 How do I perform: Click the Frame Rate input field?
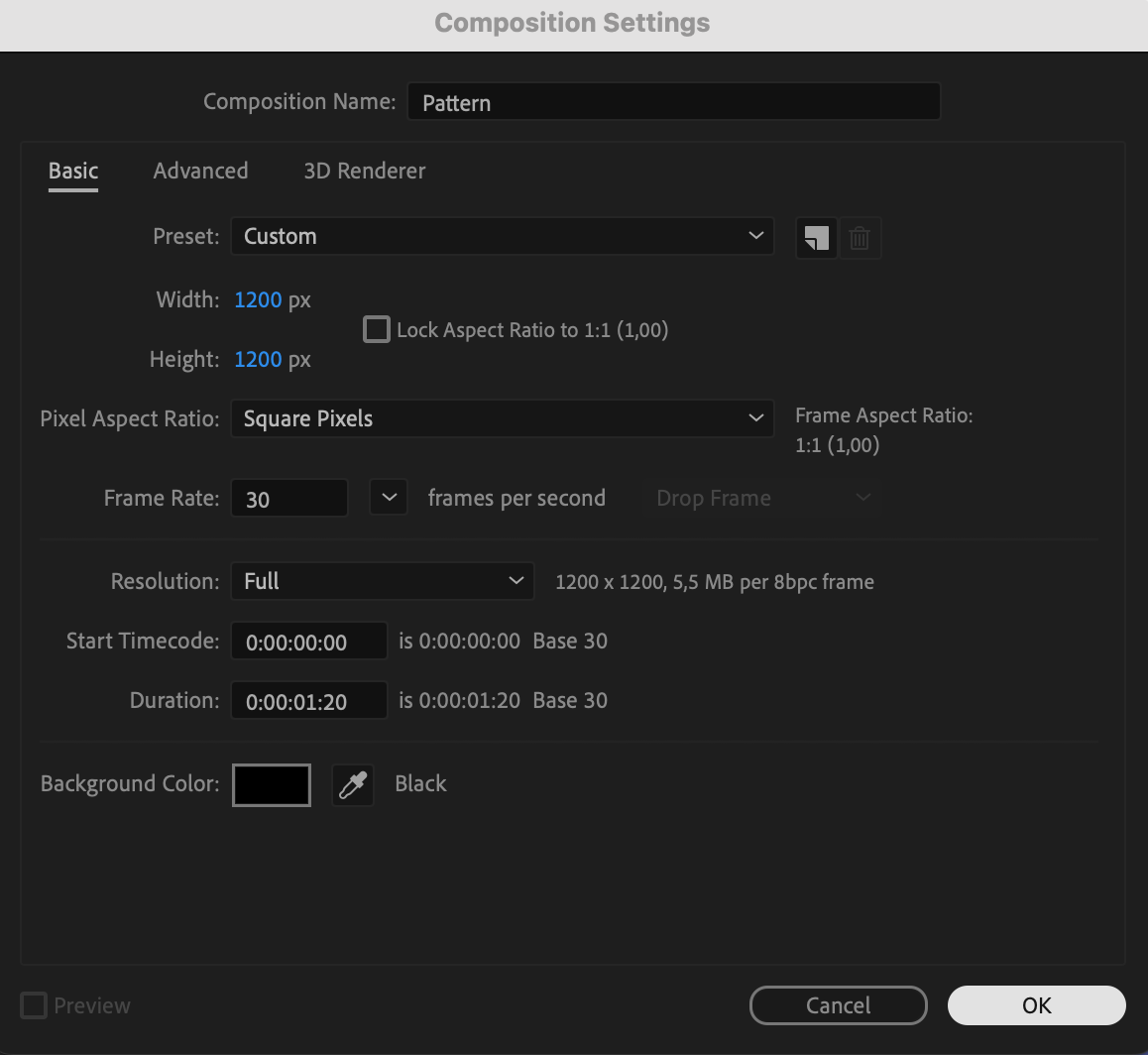(288, 499)
